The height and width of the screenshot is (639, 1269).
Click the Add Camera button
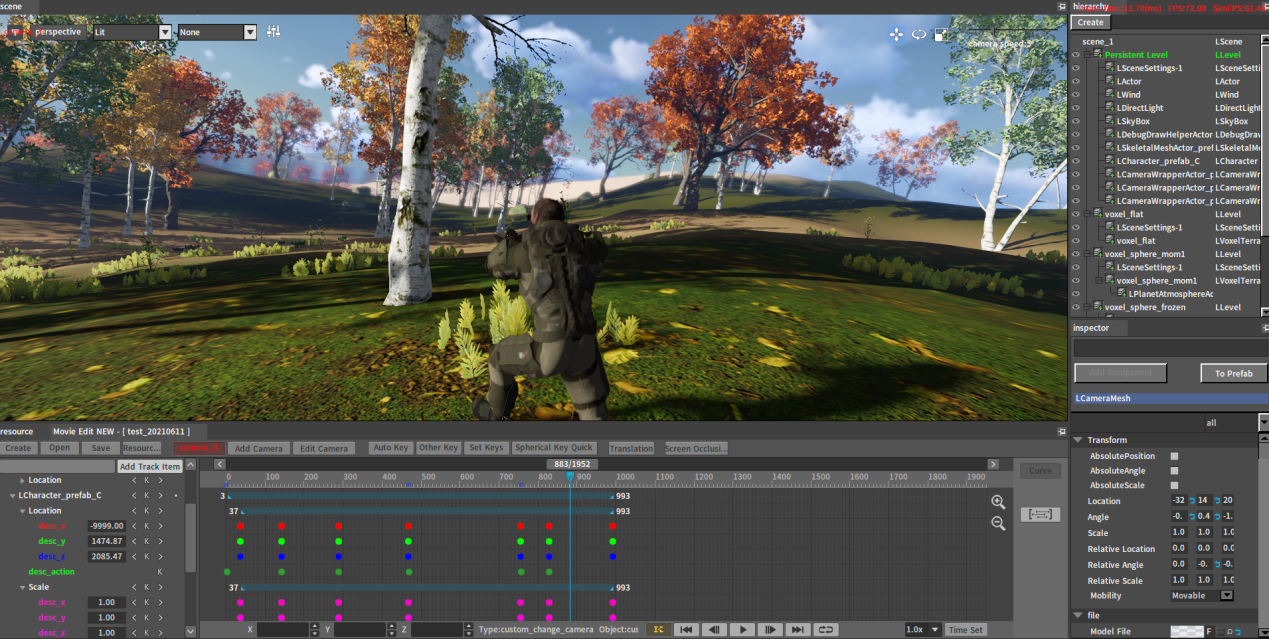click(258, 449)
